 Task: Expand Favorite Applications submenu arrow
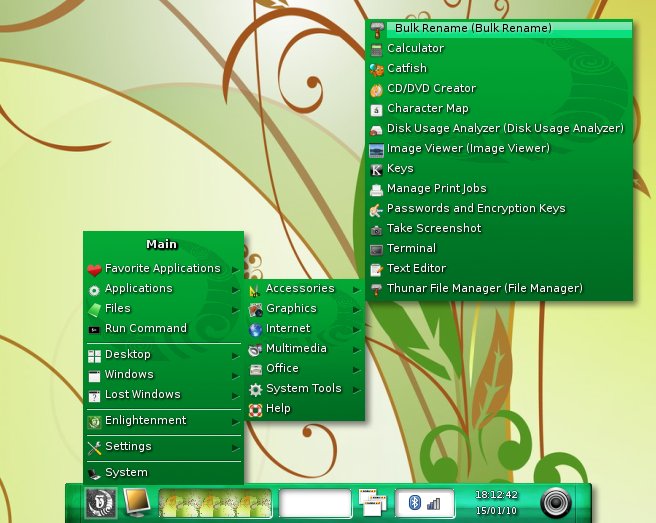(236, 270)
